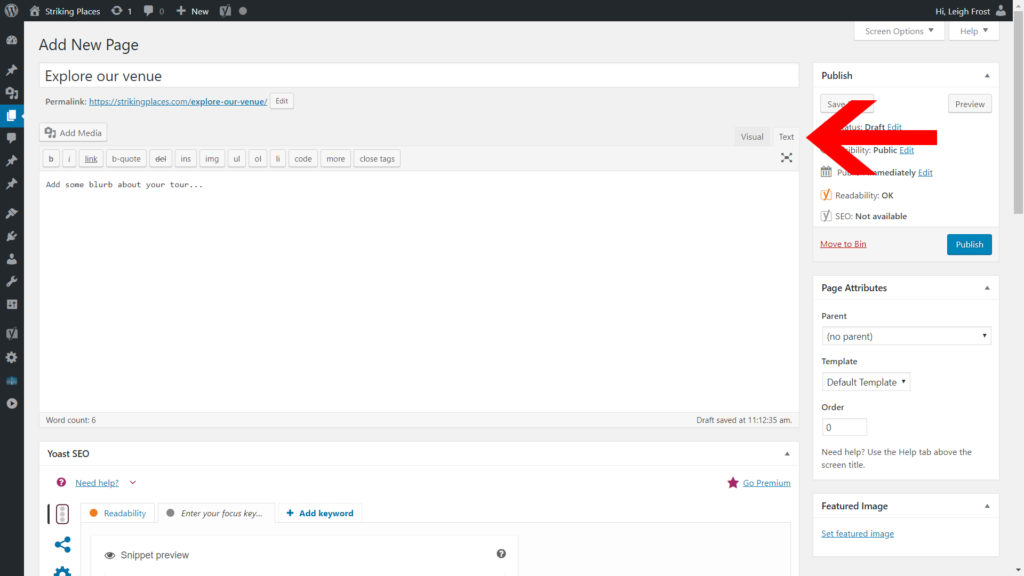Collapse the Featured Image metabox
1024x576 pixels.
coord(987,506)
